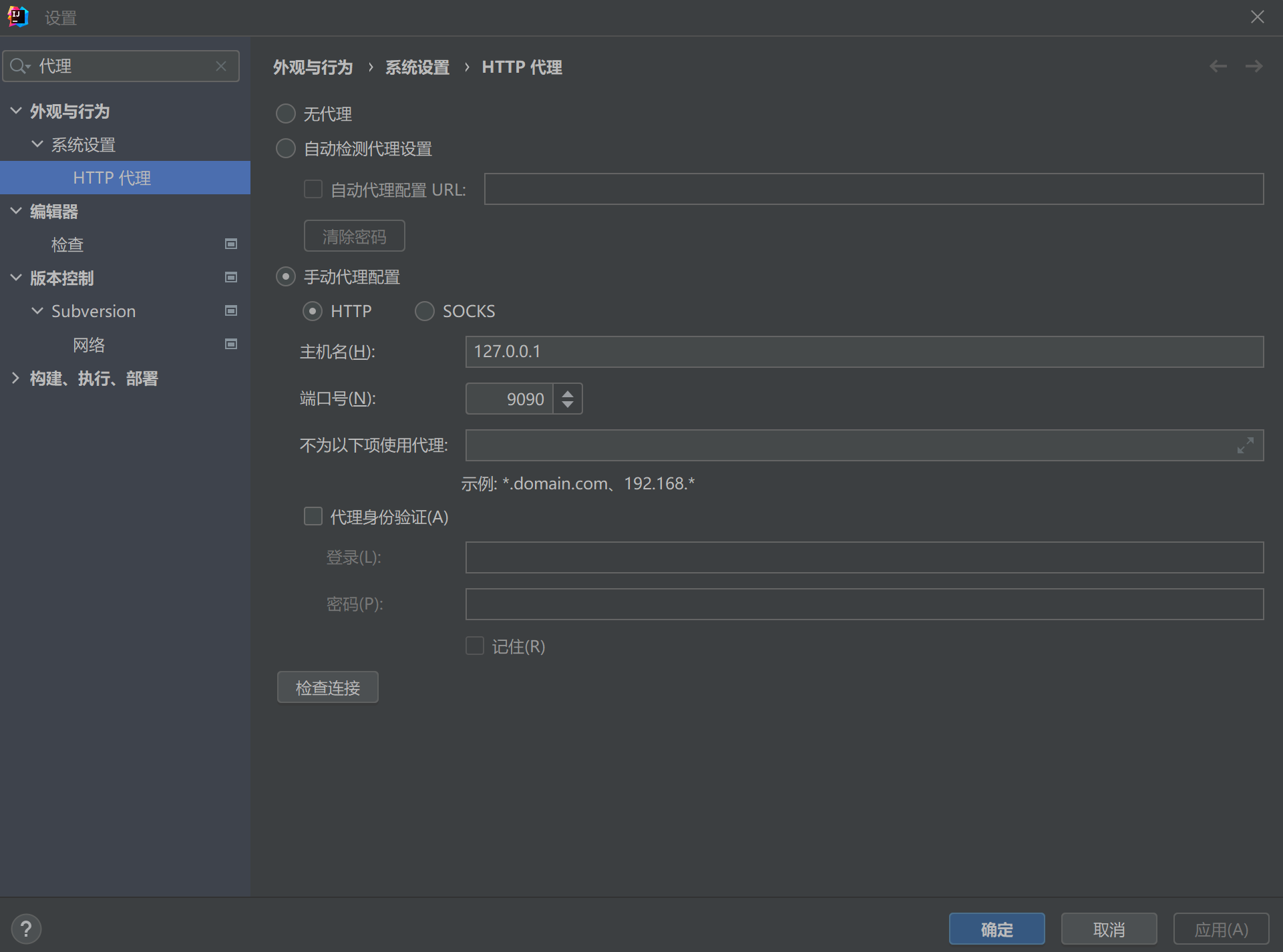The image size is (1283, 952).
Task: Select 自动检测代理设置 radio option
Action: pos(286,148)
